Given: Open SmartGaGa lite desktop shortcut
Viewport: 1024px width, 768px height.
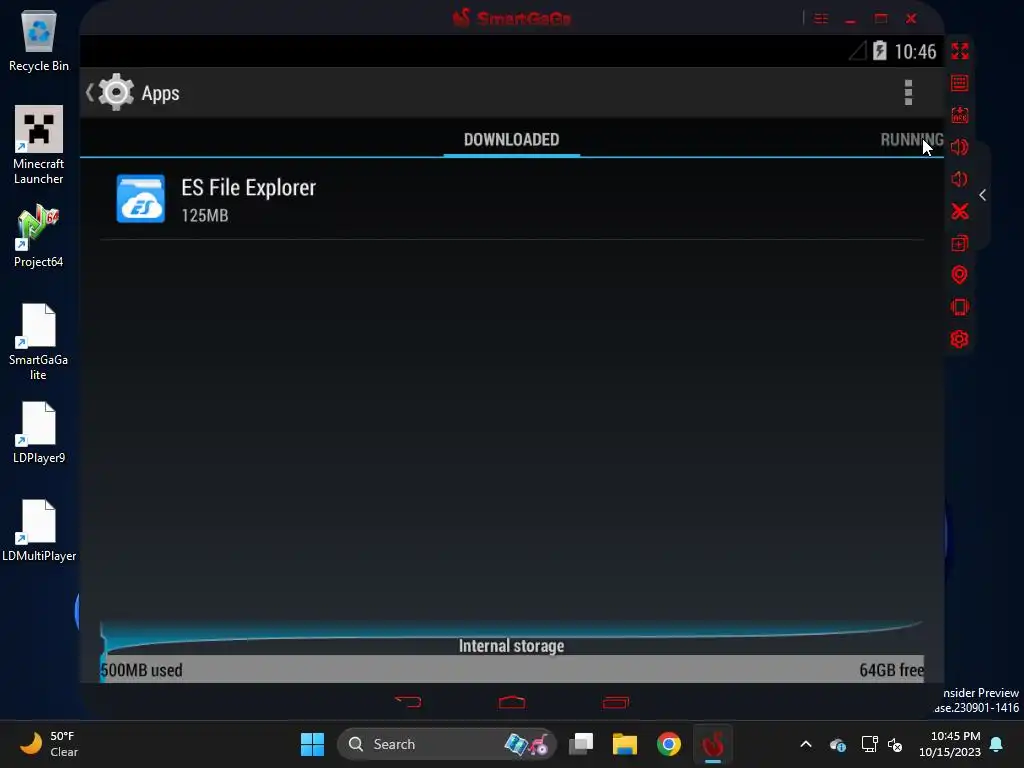Looking at the screenshot, I should click(x=39, y=342).
